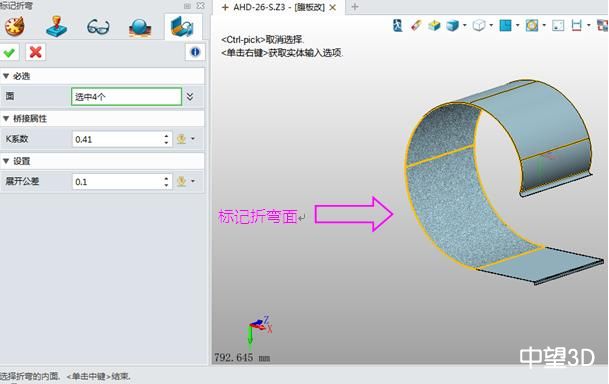This screenshot has width=609, height=384.
Task: Open the stamp tool tab icon
Action: pos(57,26)
